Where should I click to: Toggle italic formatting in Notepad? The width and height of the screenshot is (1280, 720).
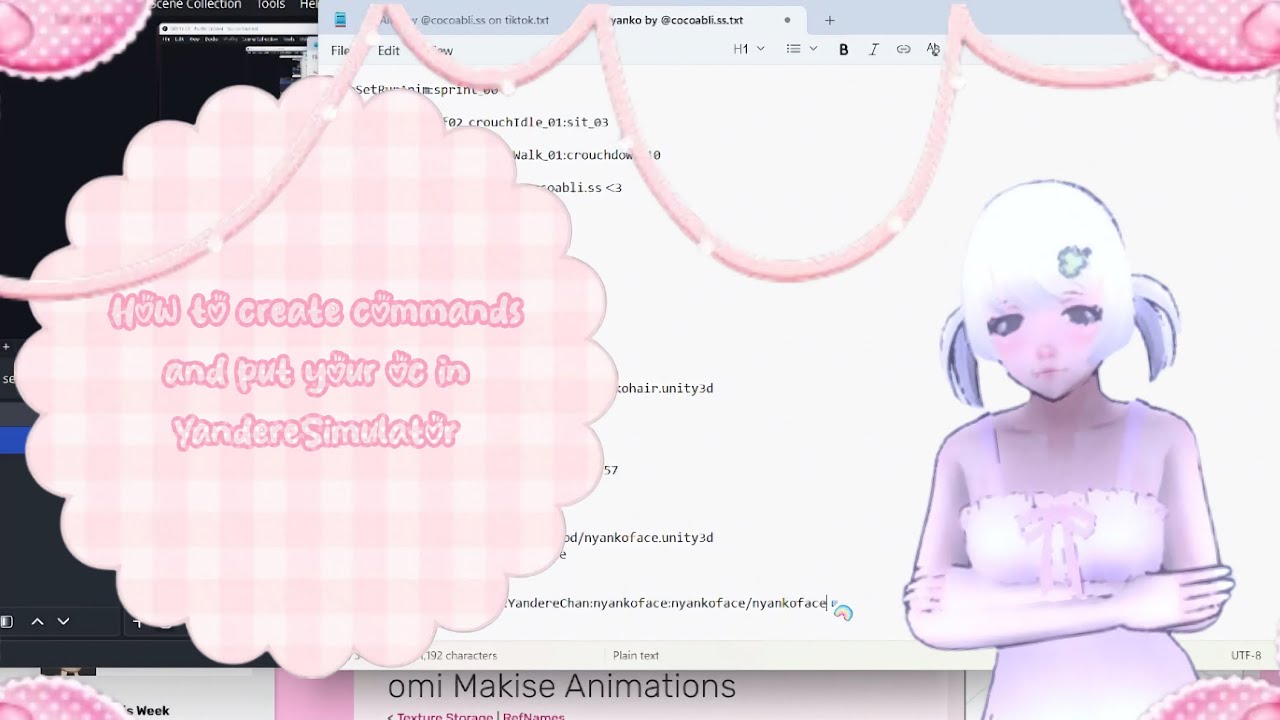[873, 49]
